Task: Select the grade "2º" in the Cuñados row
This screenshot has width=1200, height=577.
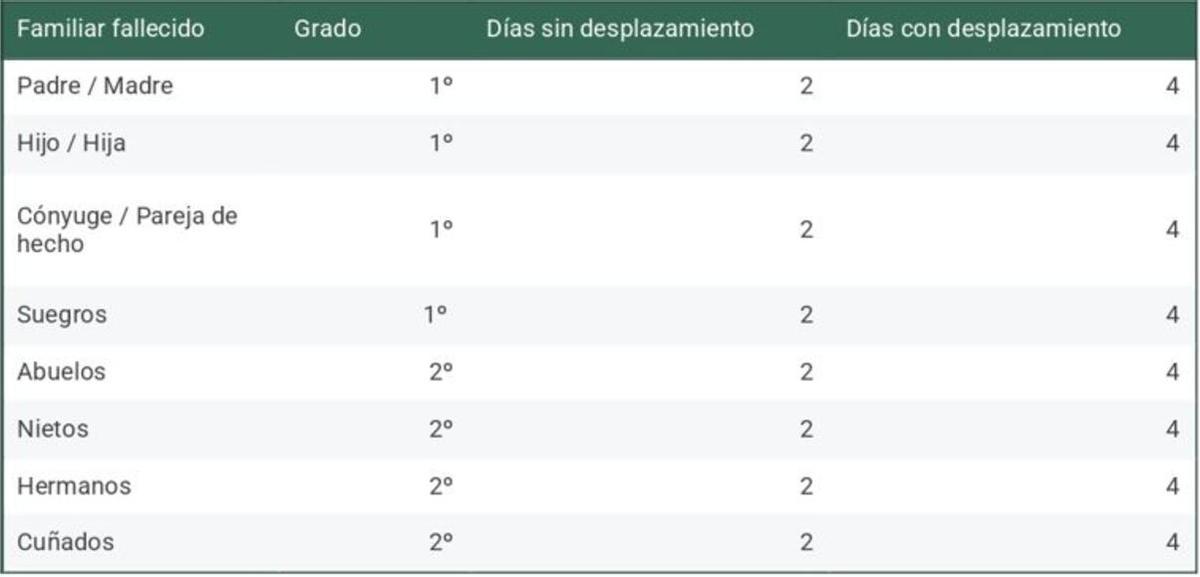Action: (x=441, y=543)
